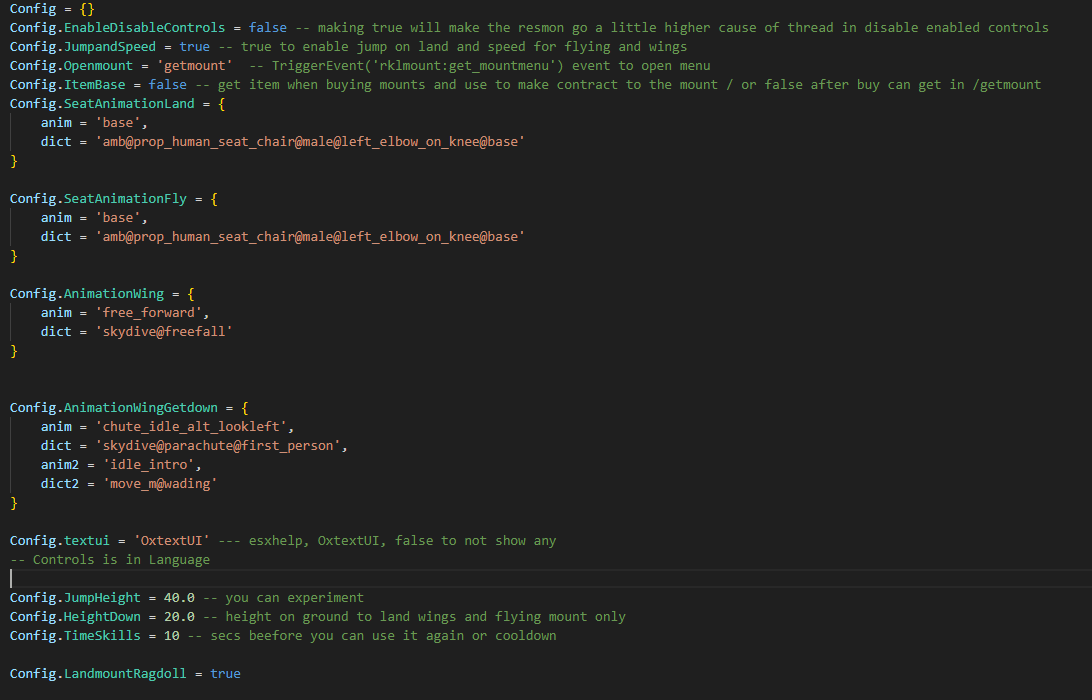Click 'Config.TimeSkills' identifier
Image resolution: width=1092 pixels, height=700 pixels.
[75, 635]
